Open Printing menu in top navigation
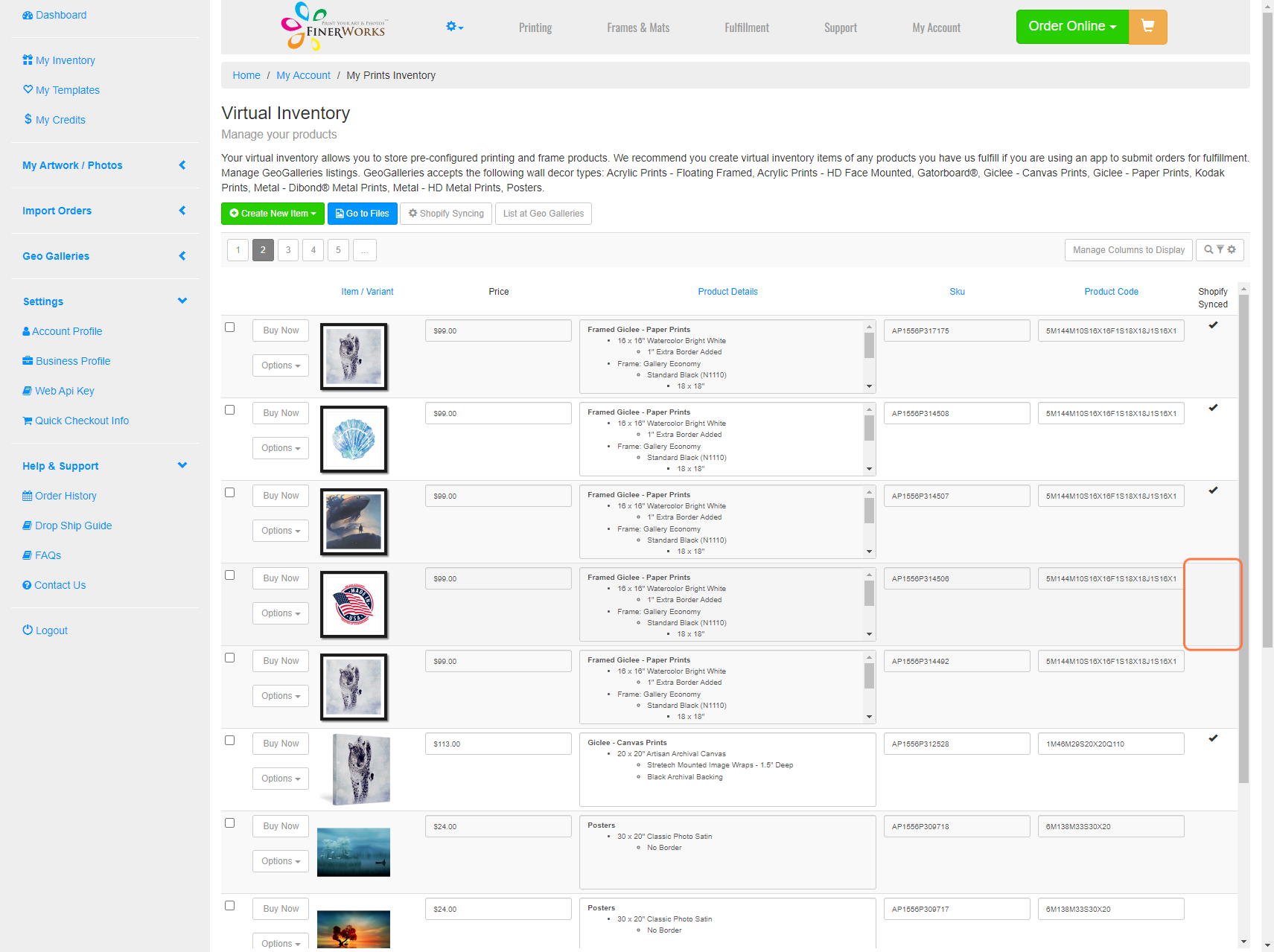This screenshot has width=1274, height=952. click(535, 28)
